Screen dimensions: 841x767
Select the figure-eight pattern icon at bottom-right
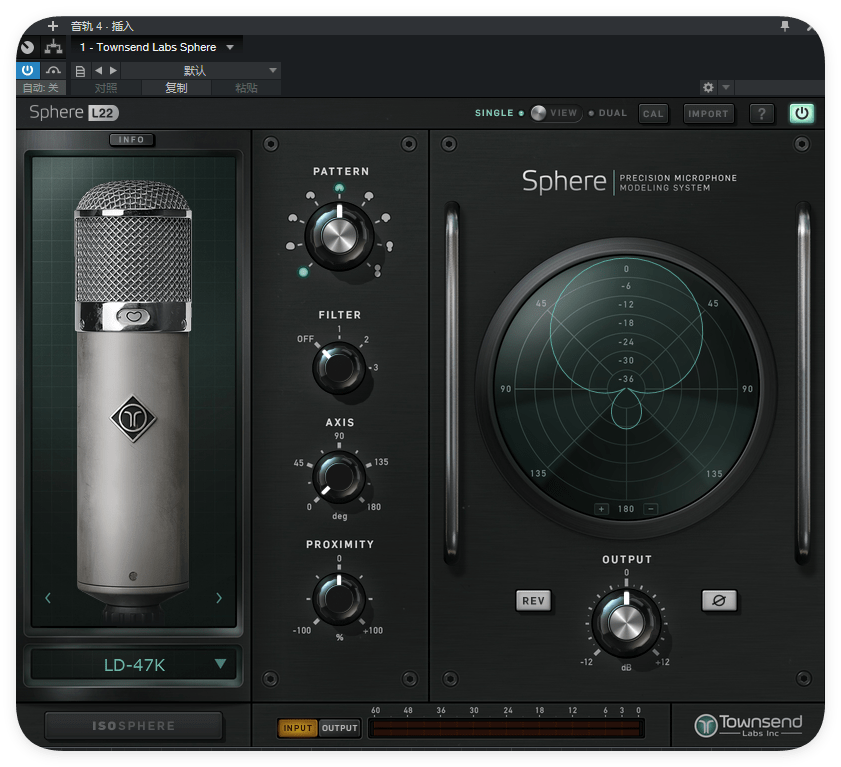click(x=378, y=271)
